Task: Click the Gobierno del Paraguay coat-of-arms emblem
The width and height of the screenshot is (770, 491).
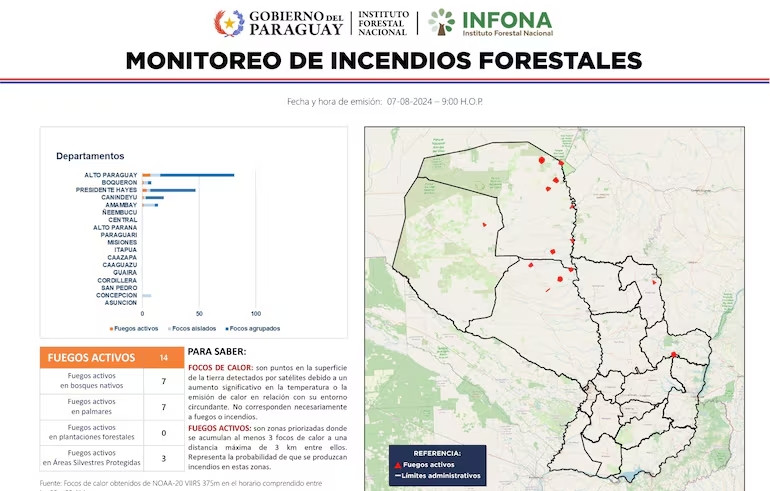Action: tap(229, 23)
